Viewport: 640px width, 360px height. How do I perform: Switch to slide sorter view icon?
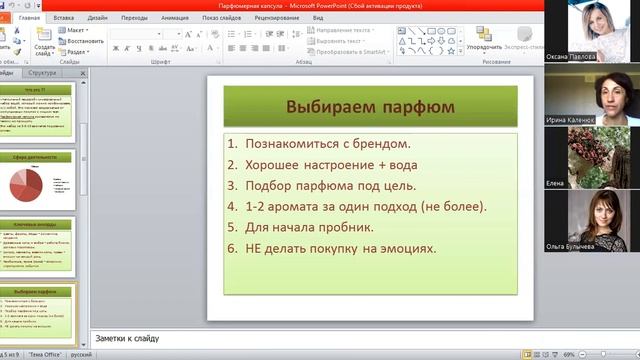pos(537,355)
